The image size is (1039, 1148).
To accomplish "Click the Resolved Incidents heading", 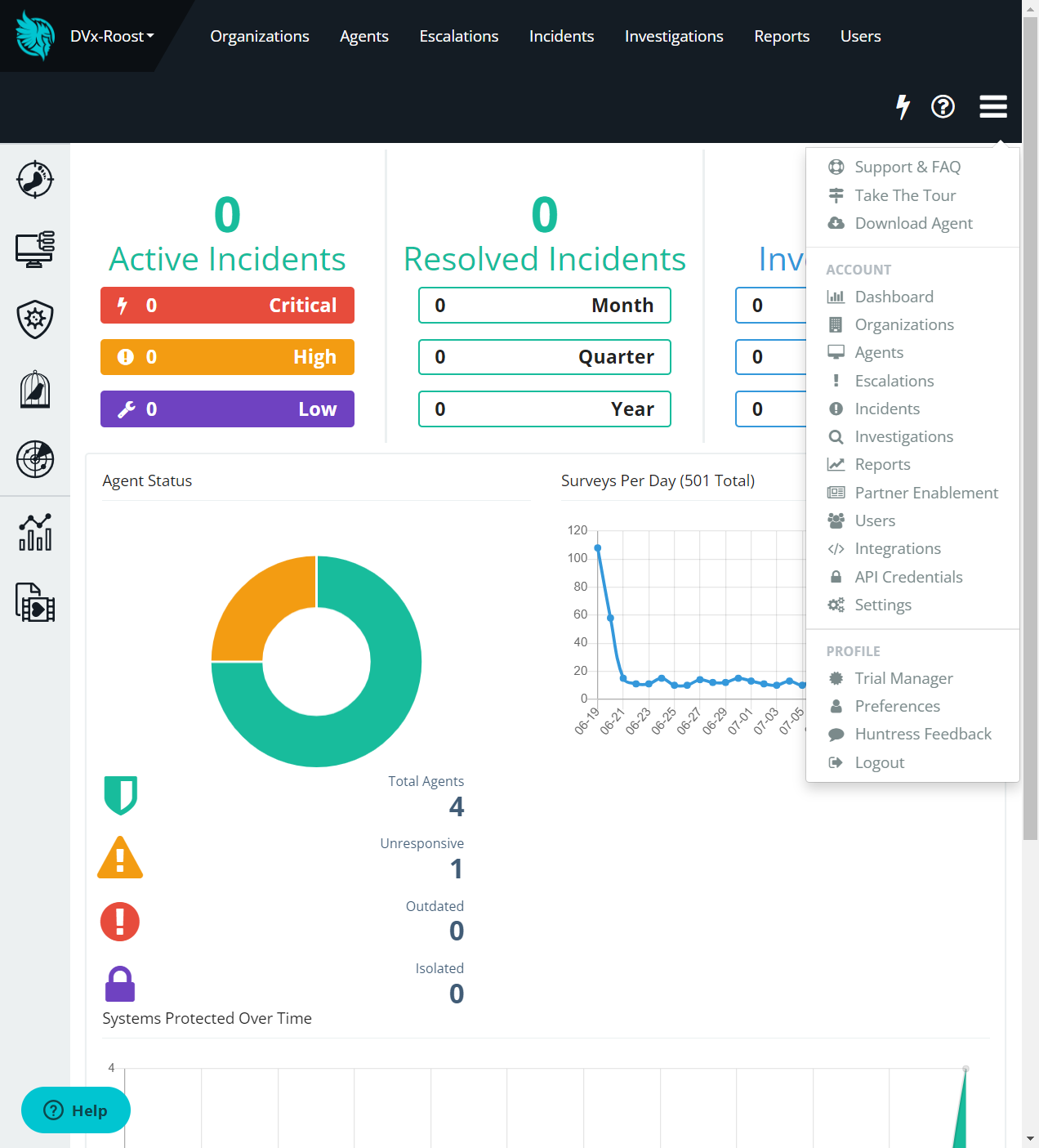I will [x=545, y=259].
